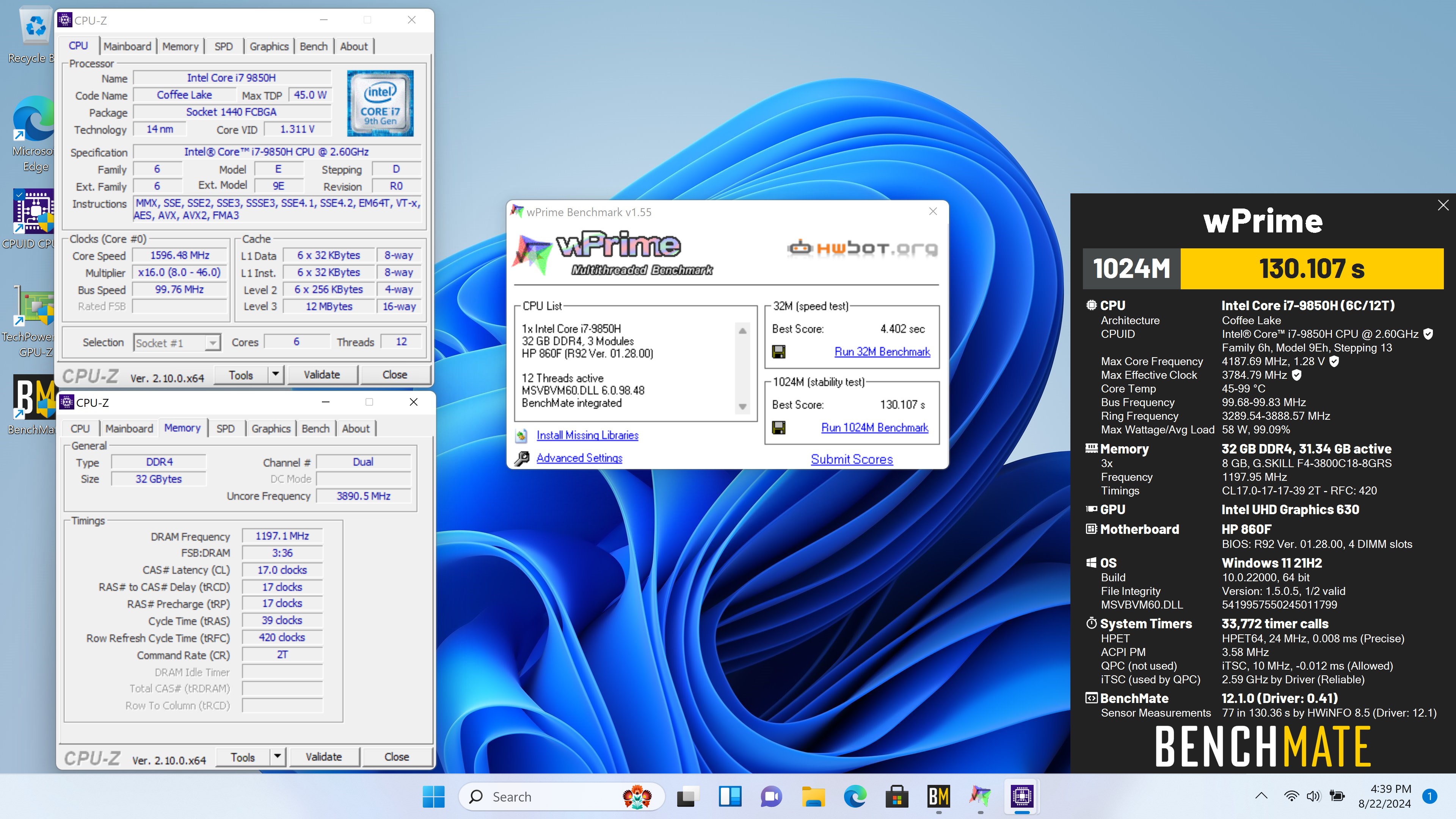
Task: Click Submit Scores link in wPrime
Action: [x=852, y=459]
